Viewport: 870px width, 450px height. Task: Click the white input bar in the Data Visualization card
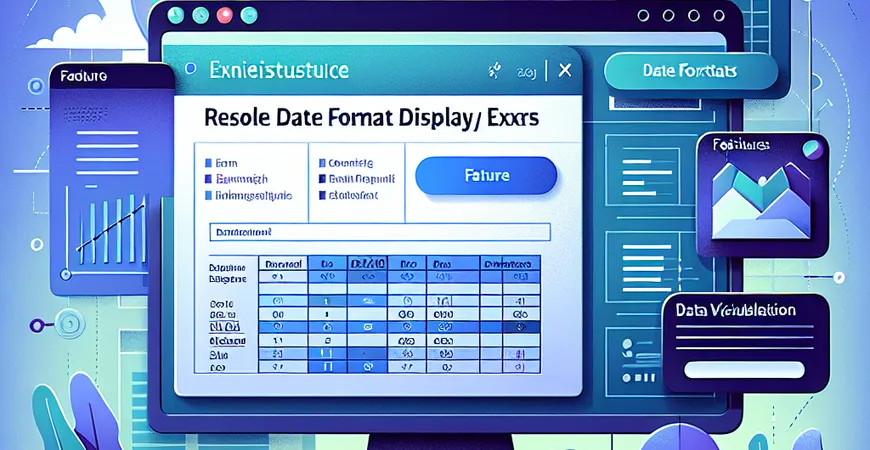745,370
